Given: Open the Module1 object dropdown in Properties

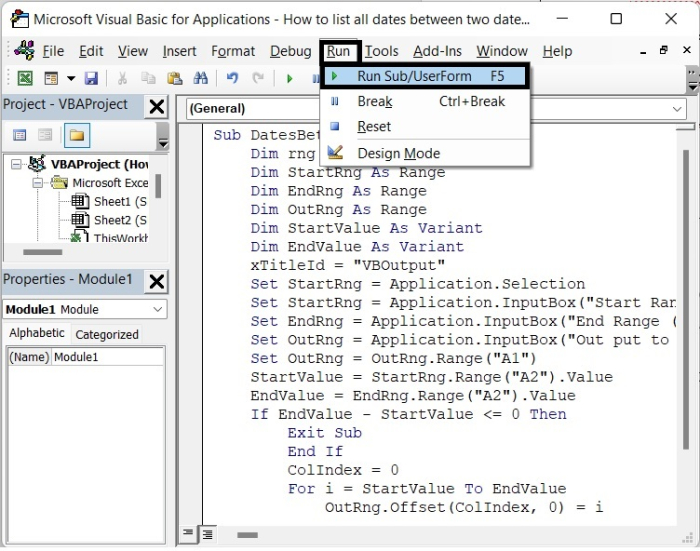Looking at the screenshot, I should coord(157,309).
